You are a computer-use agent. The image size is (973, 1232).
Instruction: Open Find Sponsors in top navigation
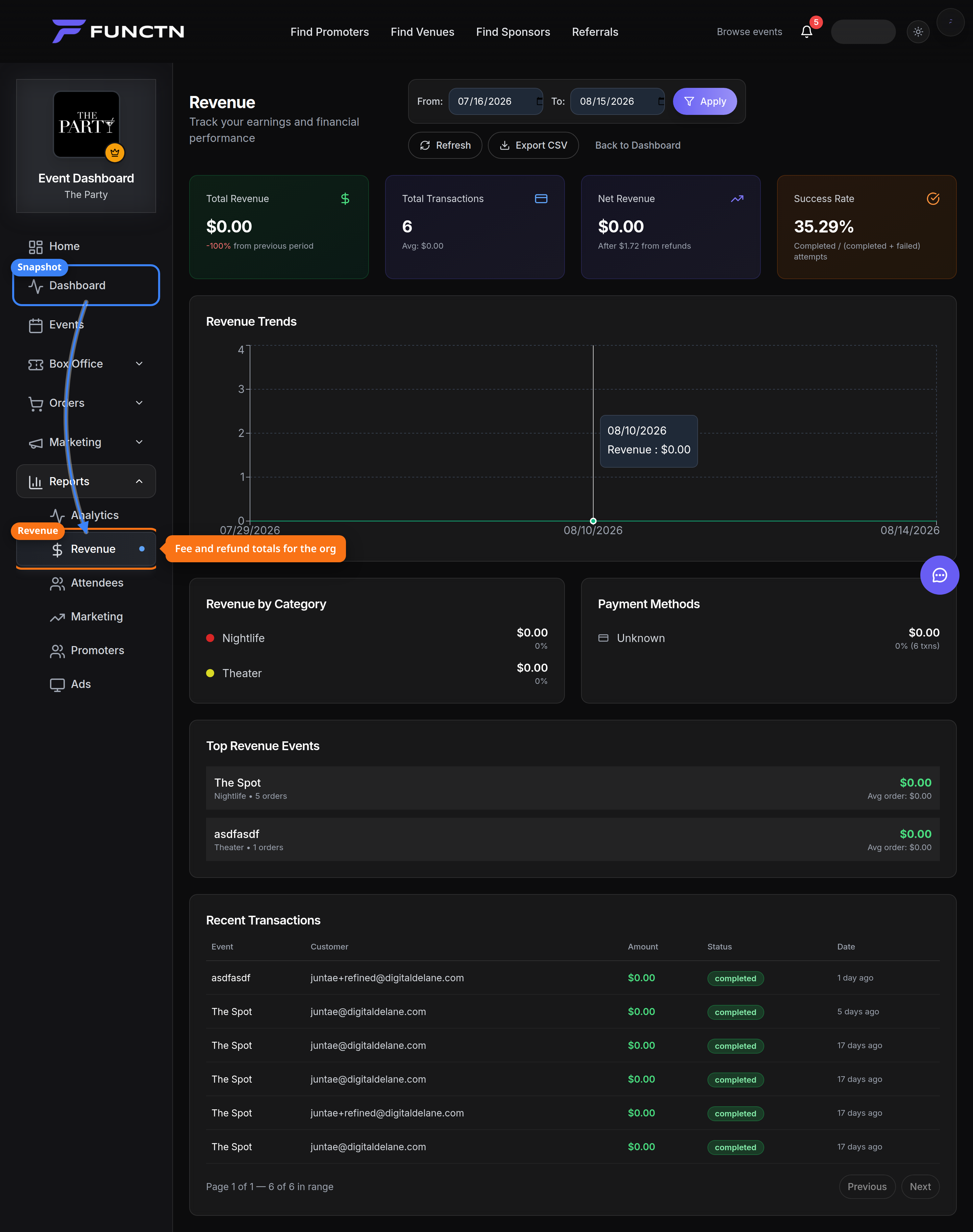click(x=513, y=32)
